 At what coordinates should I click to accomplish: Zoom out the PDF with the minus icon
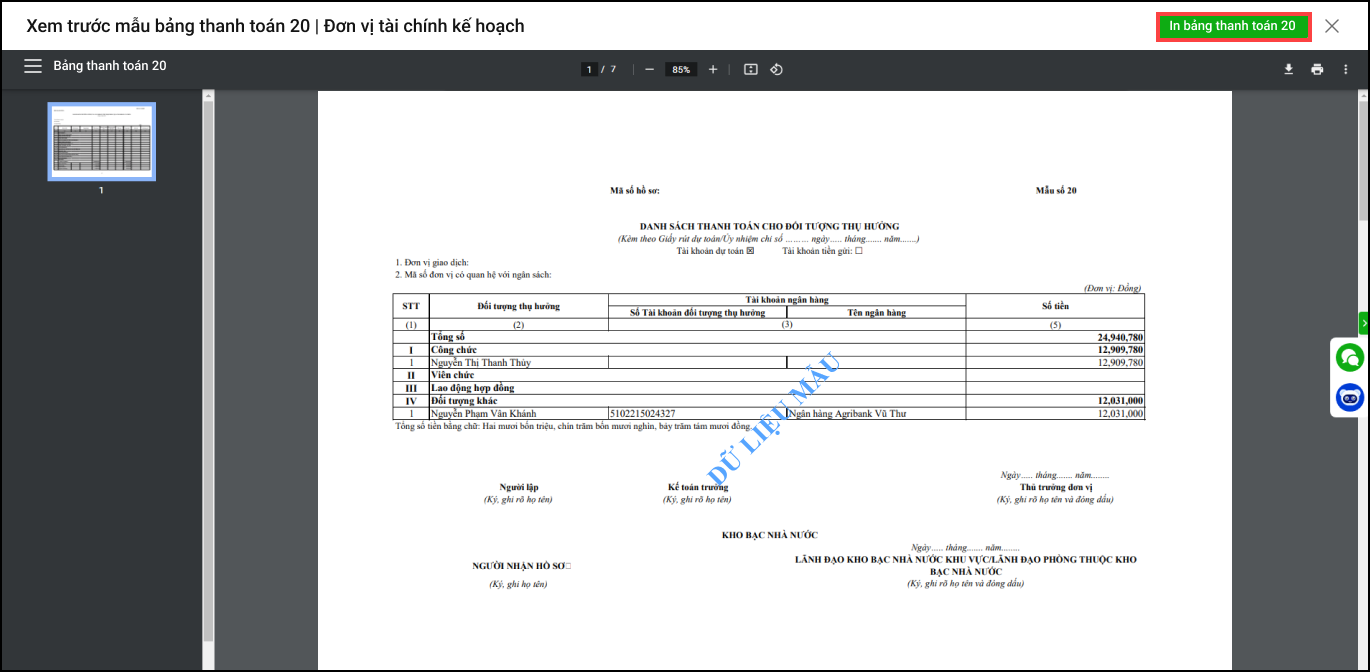click(x=649, y=69)
